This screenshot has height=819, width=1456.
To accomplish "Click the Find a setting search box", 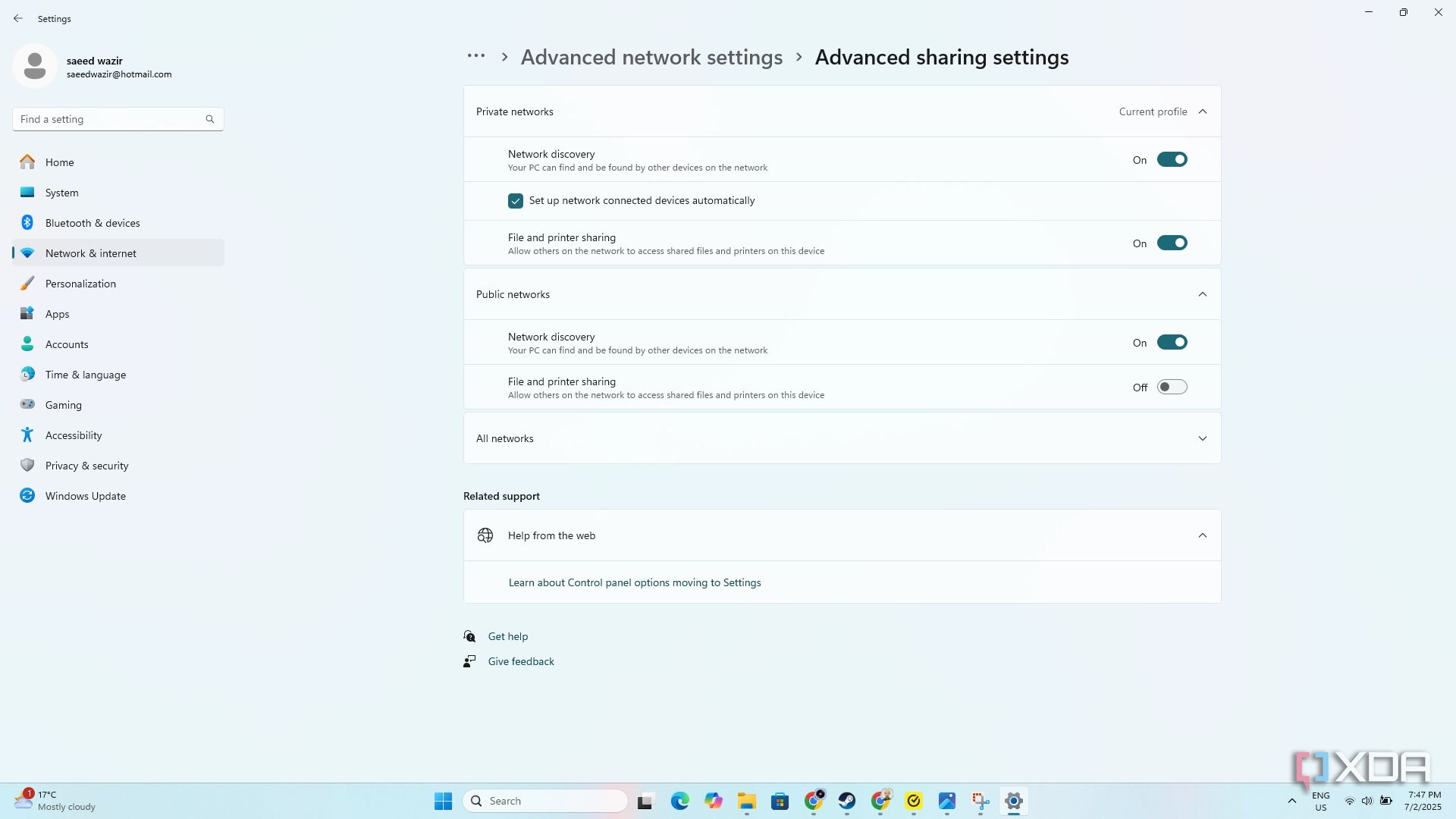I will click(x=118, y=119).
